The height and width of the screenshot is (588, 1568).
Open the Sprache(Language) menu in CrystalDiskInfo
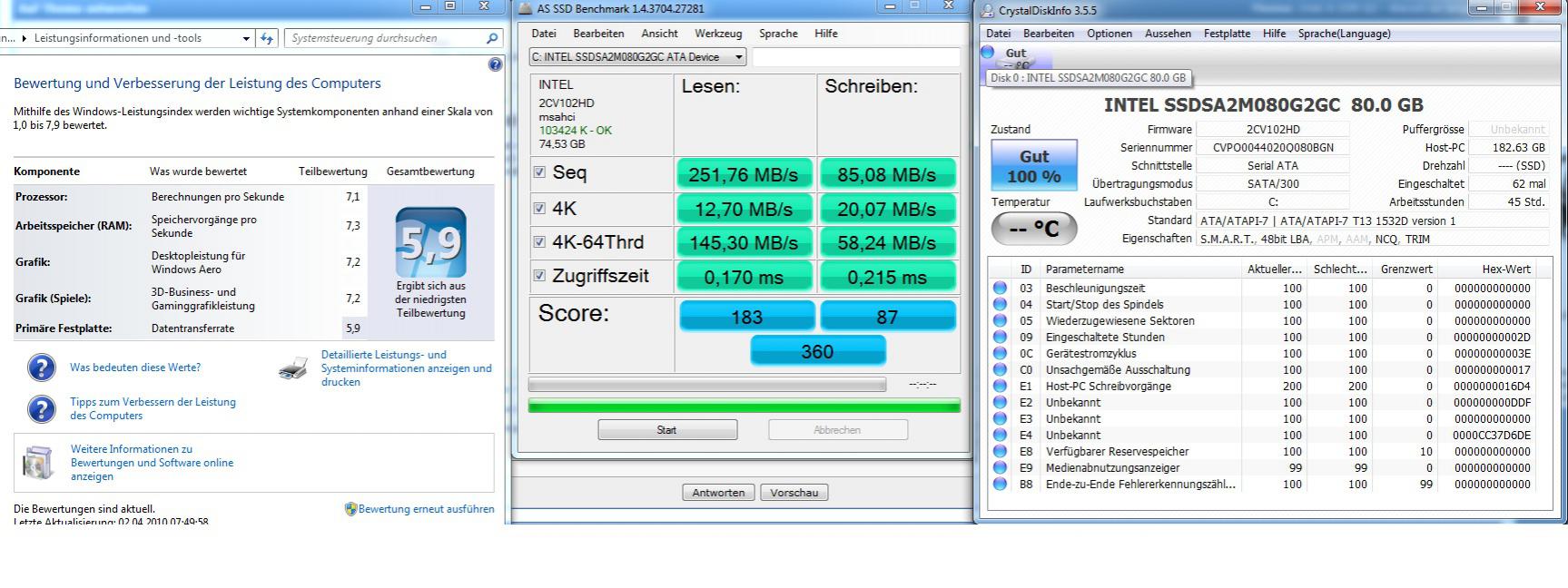point(1344,34)
